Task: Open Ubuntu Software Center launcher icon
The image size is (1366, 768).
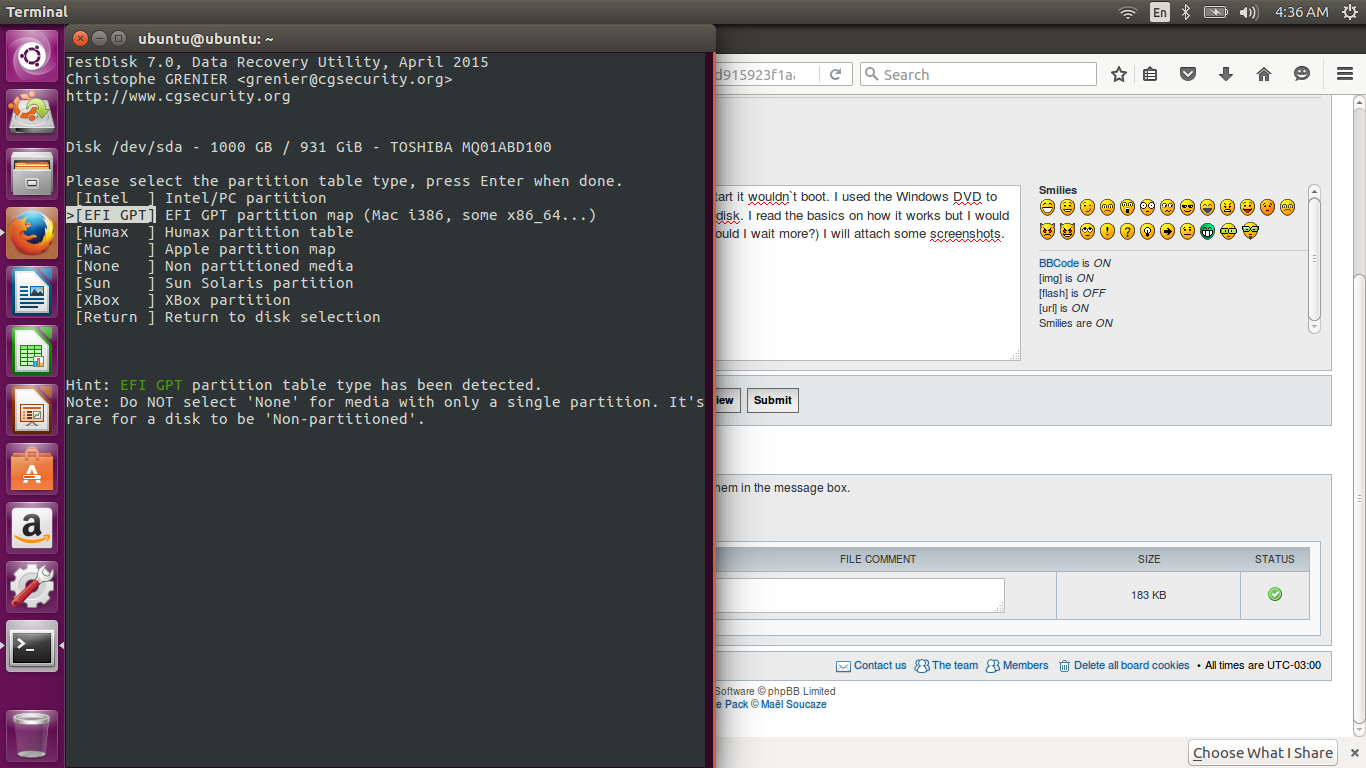Action: [32, 468]
